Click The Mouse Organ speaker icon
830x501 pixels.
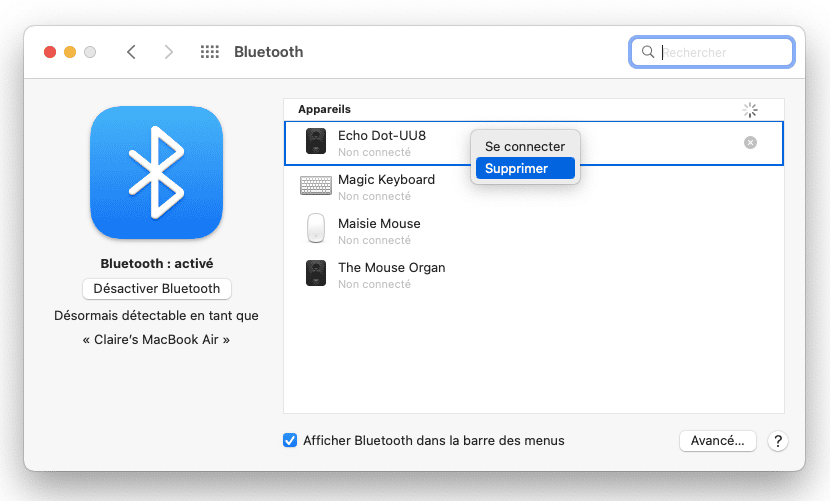[316, 273]
